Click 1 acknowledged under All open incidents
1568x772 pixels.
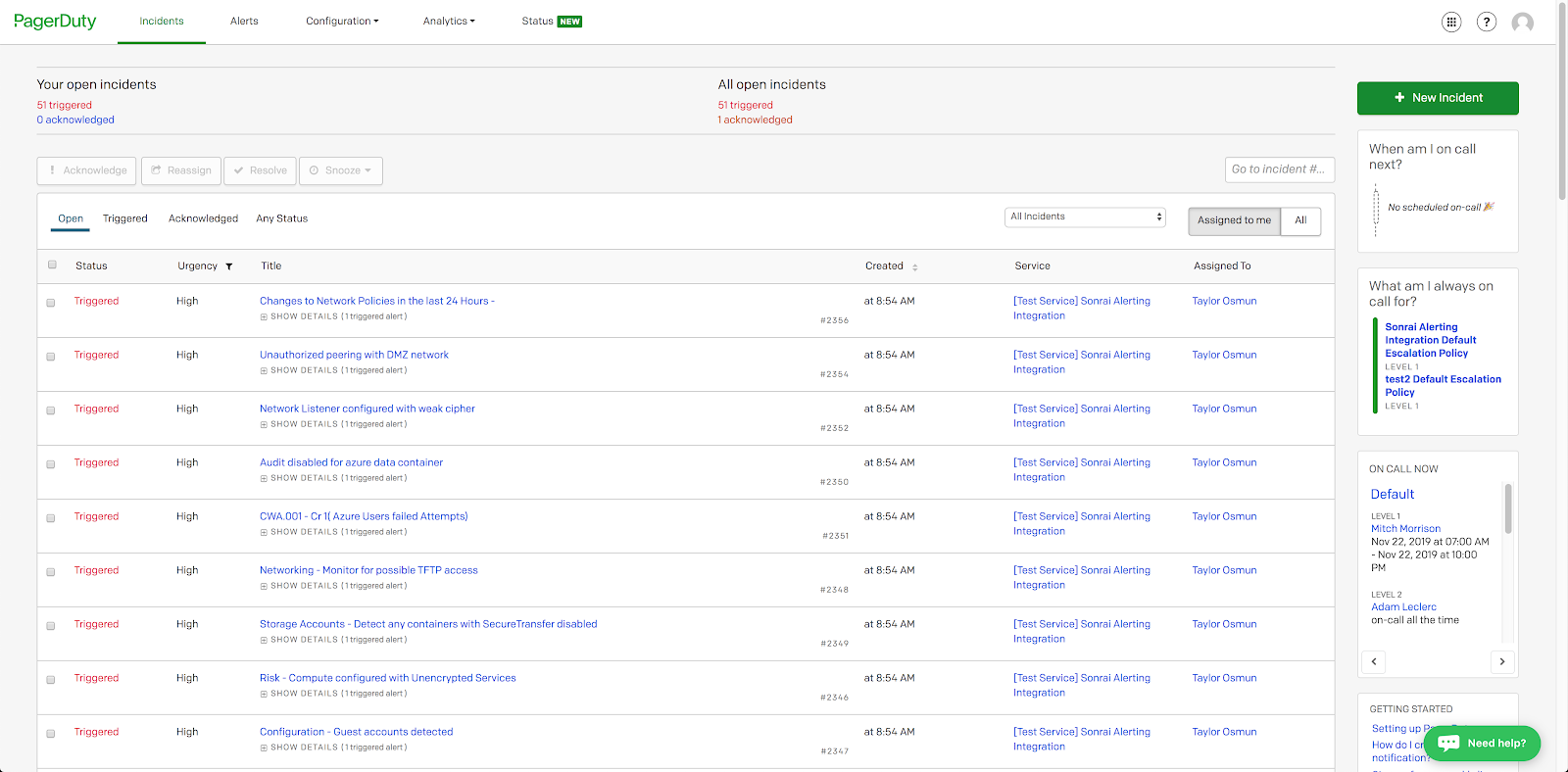[x=755, y=120]
